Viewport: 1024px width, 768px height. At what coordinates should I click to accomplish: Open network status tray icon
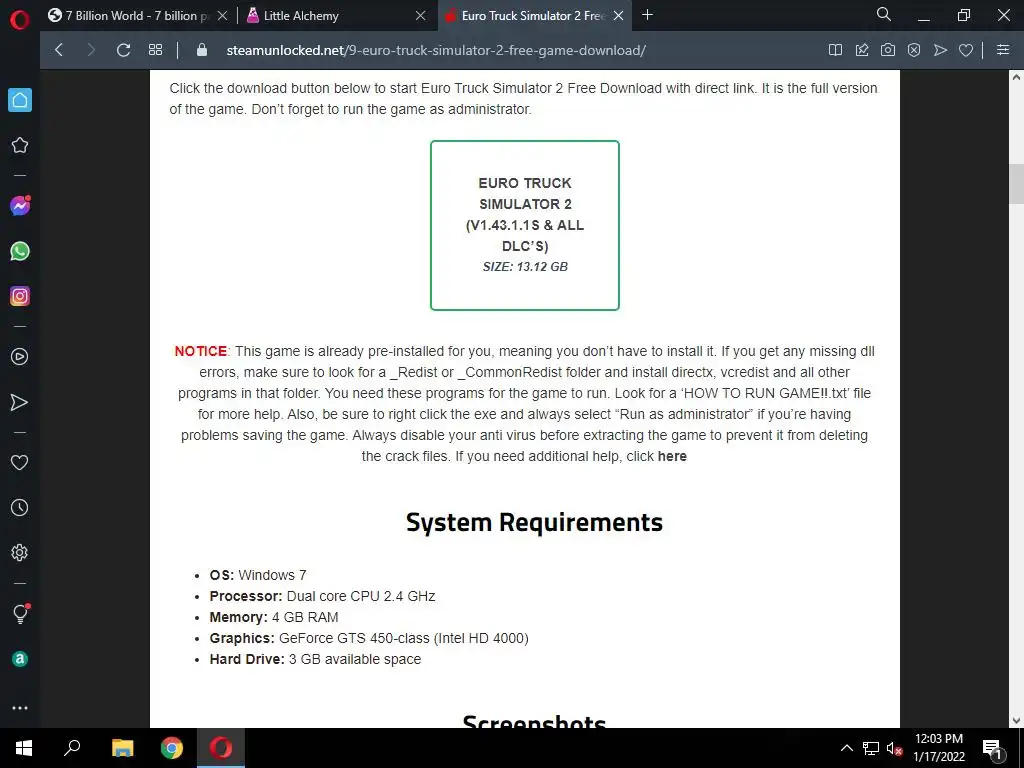tap(871, 748)
